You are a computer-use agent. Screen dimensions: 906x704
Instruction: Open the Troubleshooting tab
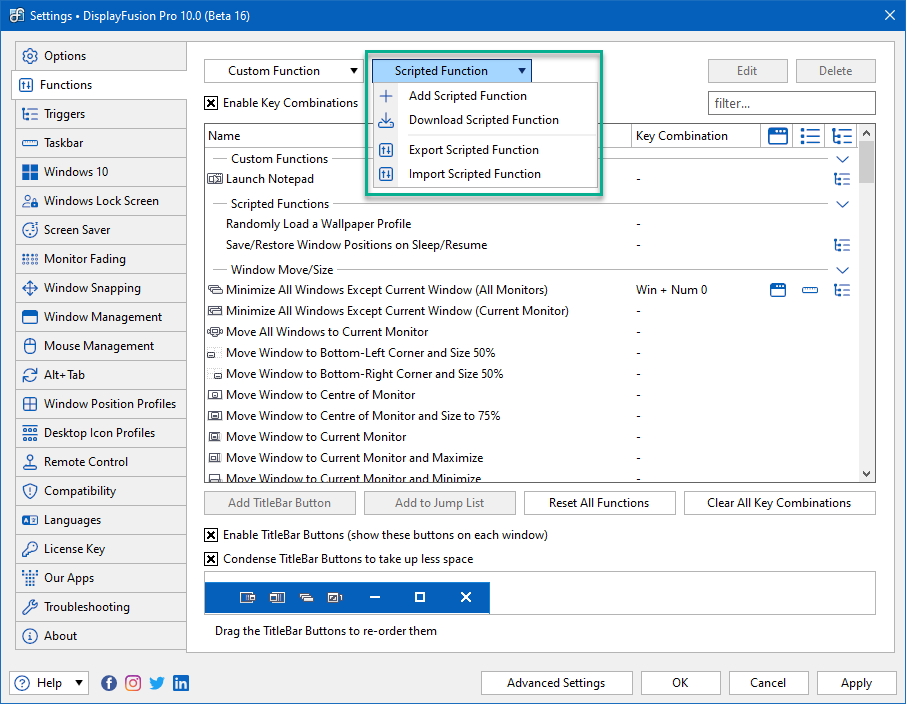(101, 607)
